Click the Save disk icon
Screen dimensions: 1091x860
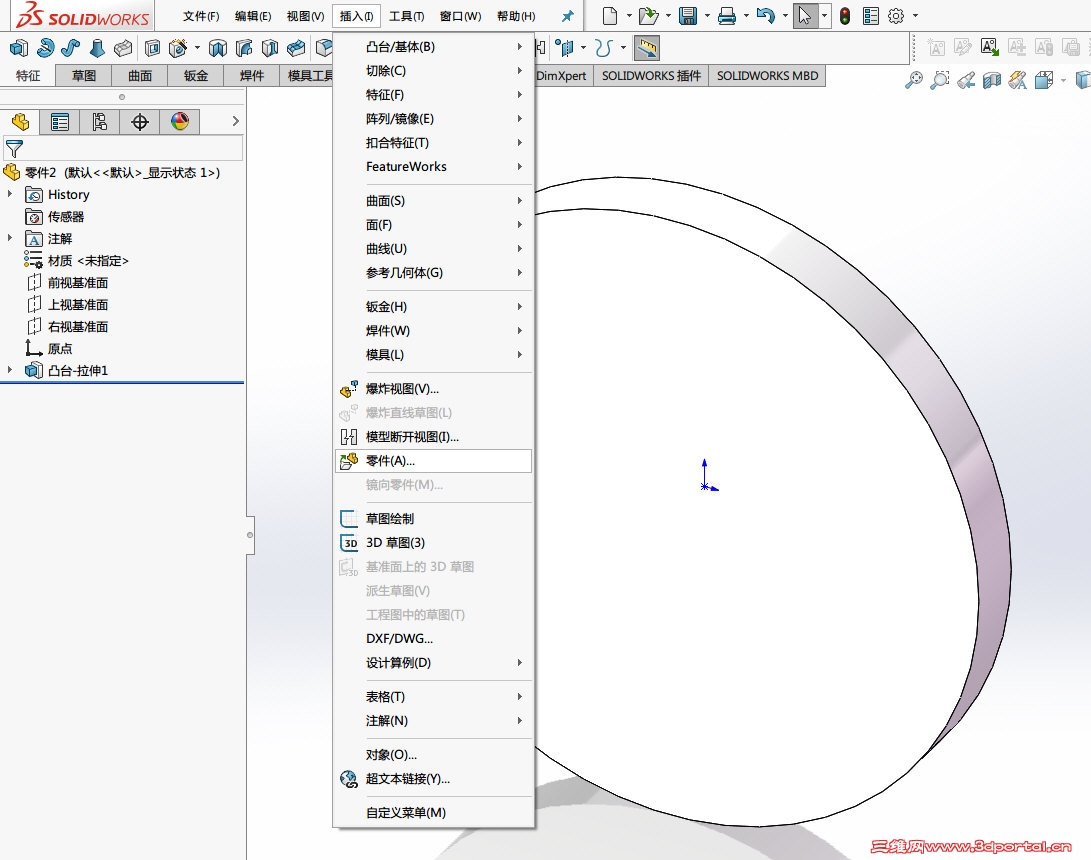tap(687, 15)
